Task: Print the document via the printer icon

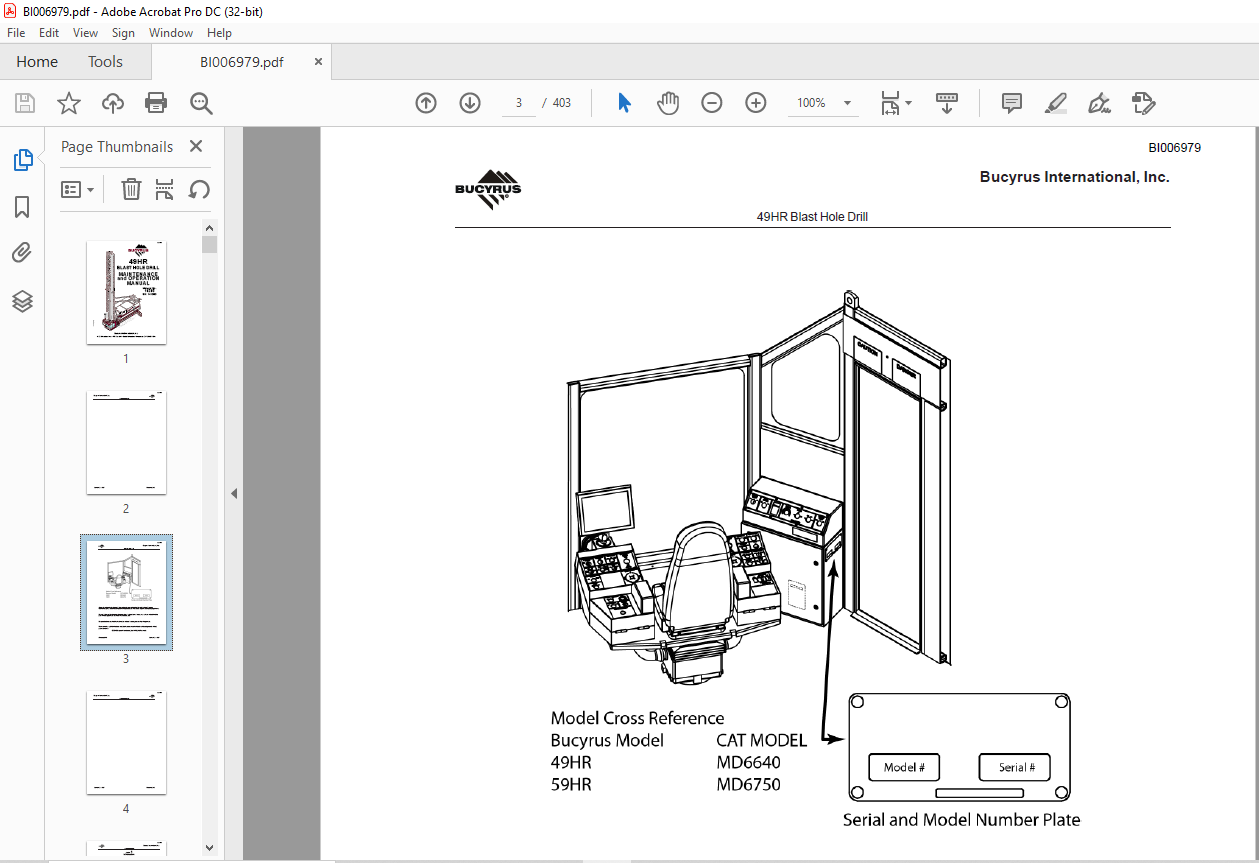Action: (156, 103)
